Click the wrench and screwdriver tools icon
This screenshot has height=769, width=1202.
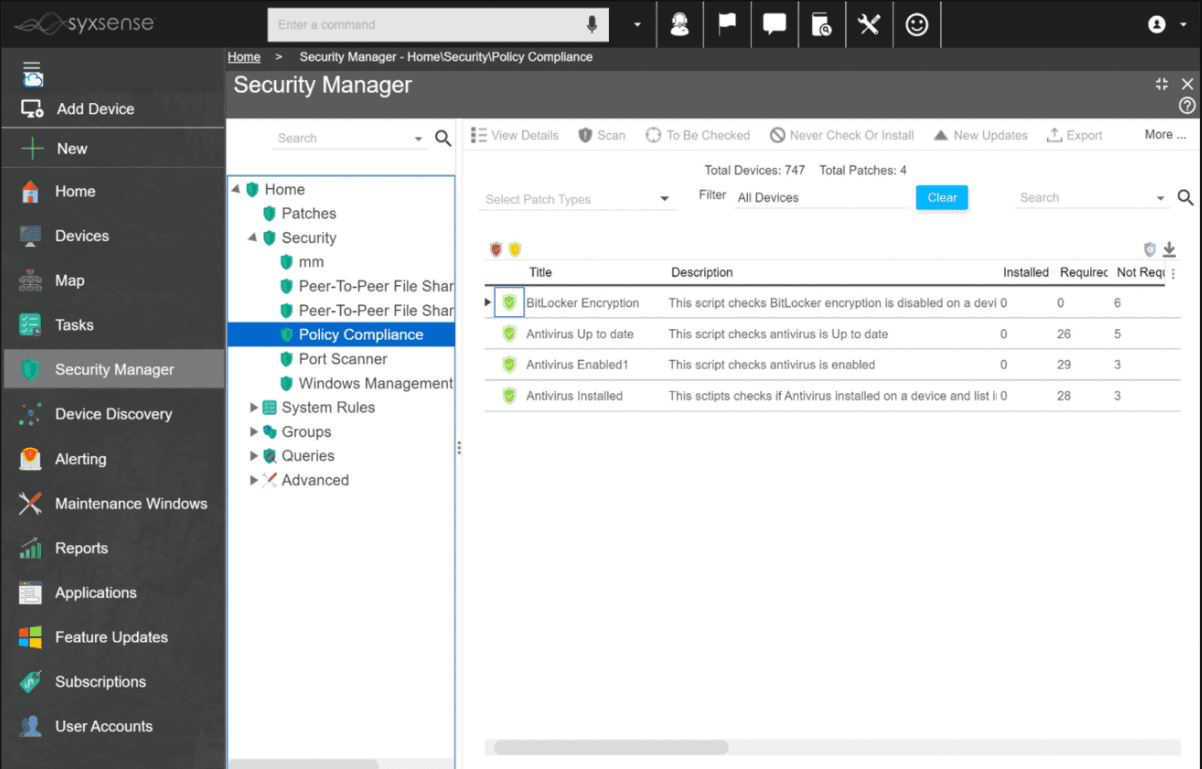pos(869,24)
